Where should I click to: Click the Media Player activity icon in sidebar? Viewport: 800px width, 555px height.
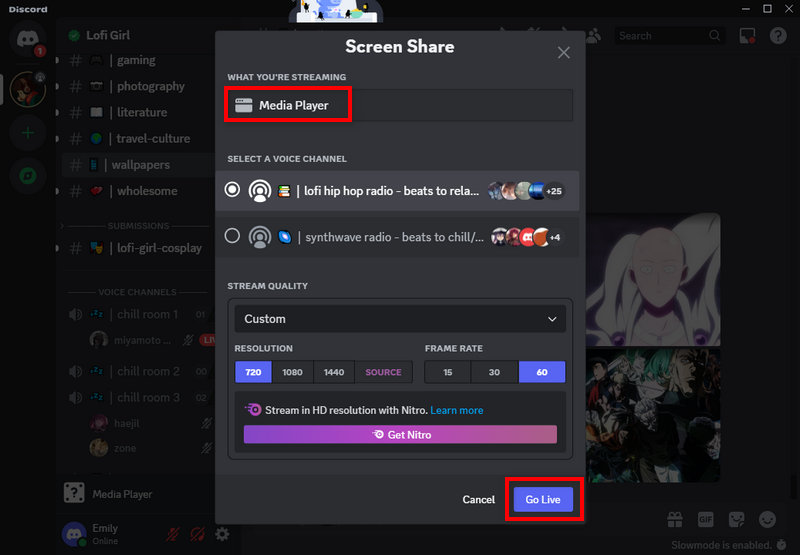point(74,493)
